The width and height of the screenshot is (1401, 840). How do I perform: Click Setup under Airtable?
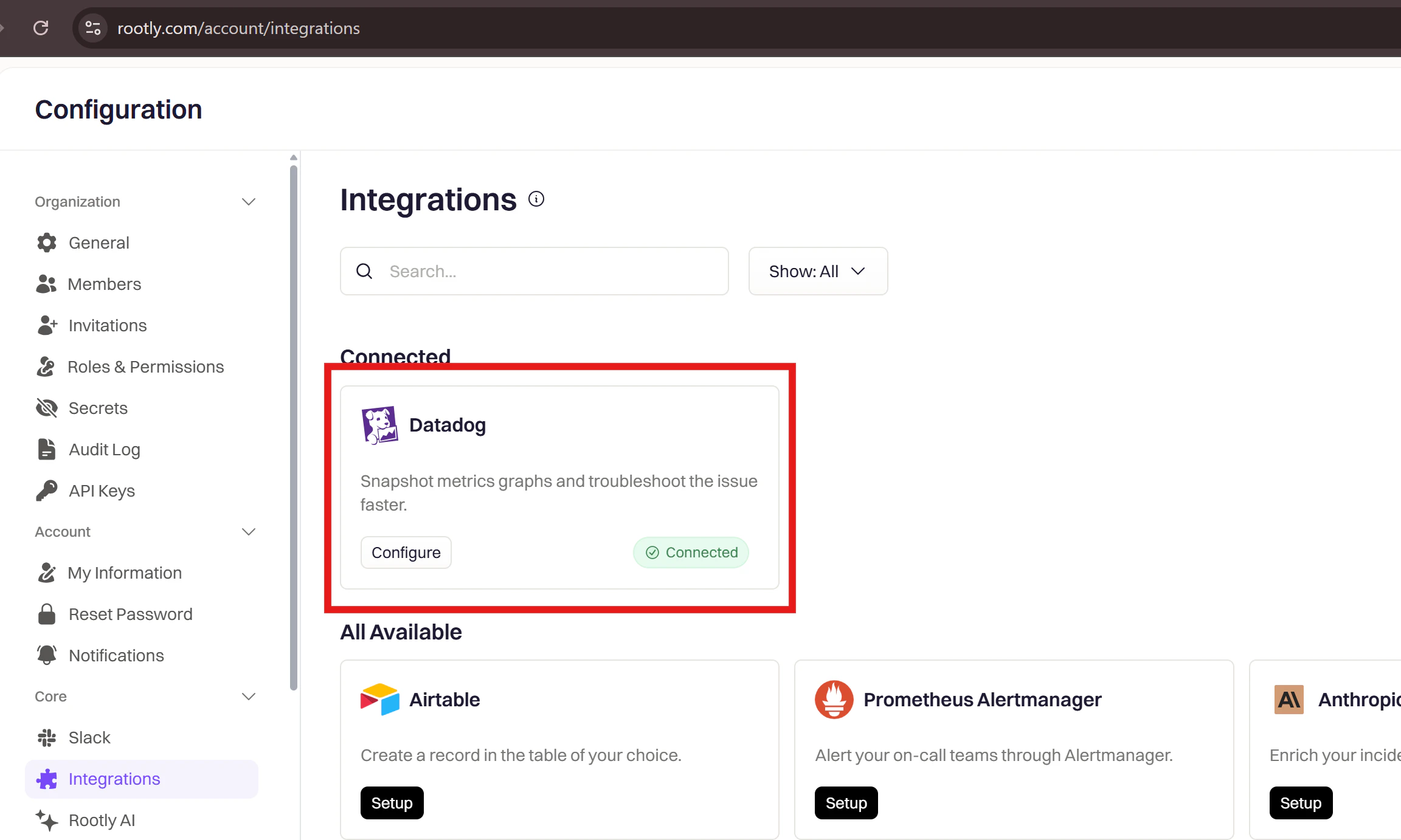(x=392, y=802)
